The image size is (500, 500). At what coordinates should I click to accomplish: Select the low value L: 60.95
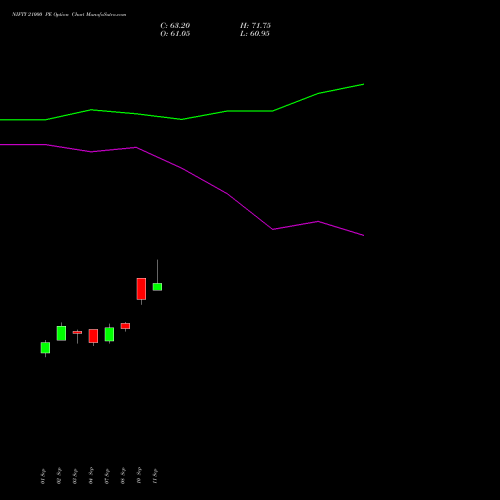point(255,34)
